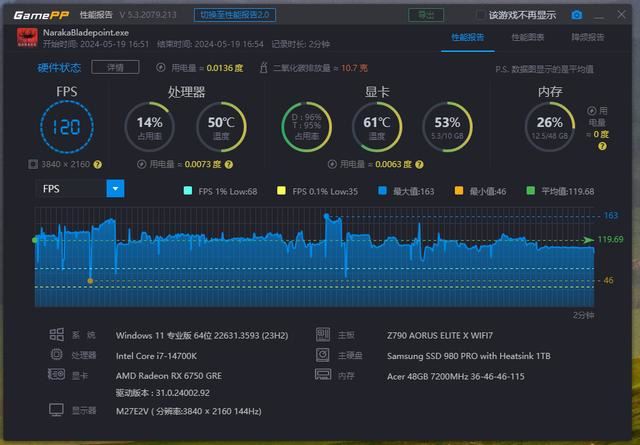The width and height of the screenshot is (640, 445).
Task: Click the help icon beside CO2 emissions
Action: (x=378, y=68)
